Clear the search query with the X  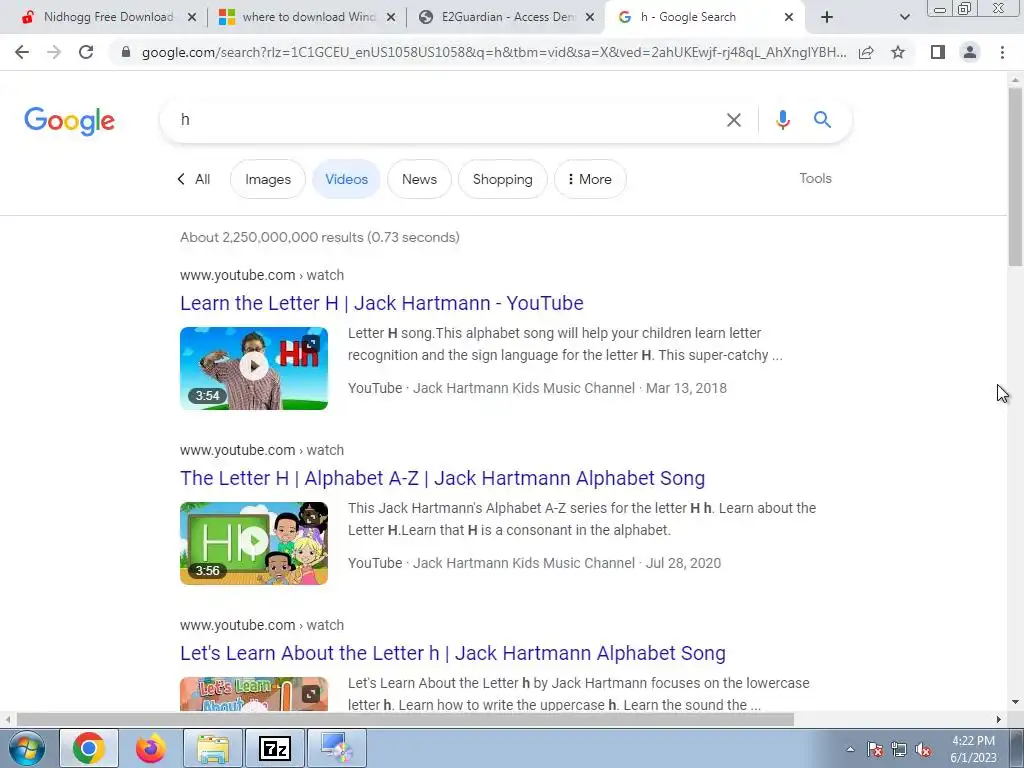tap(733, 120)
